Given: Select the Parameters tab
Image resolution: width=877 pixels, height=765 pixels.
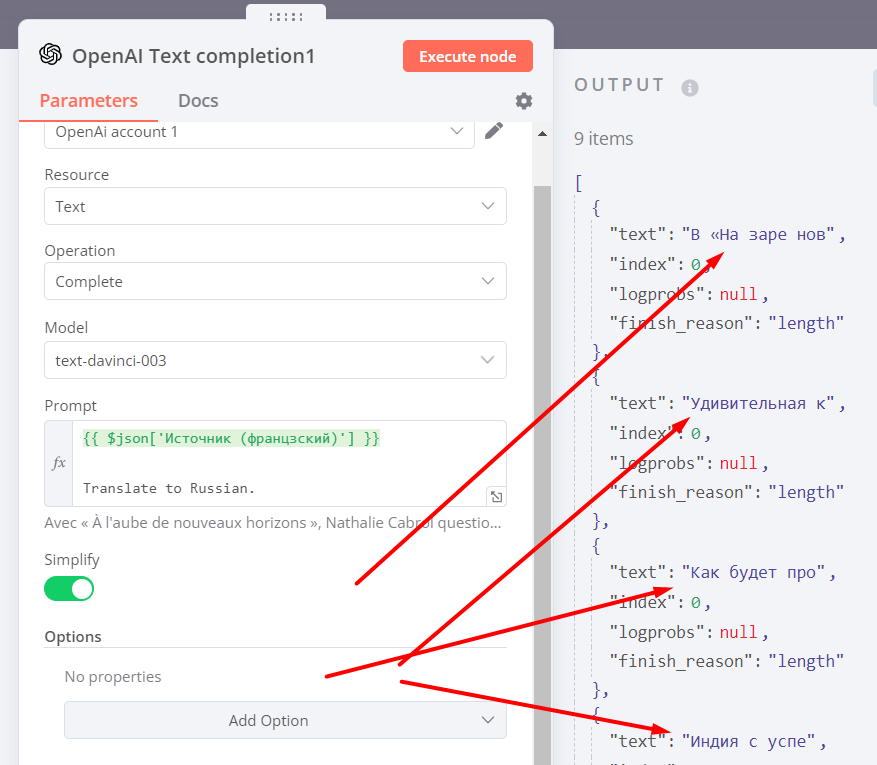Looking at the screenshot, I should click(89, 101).
